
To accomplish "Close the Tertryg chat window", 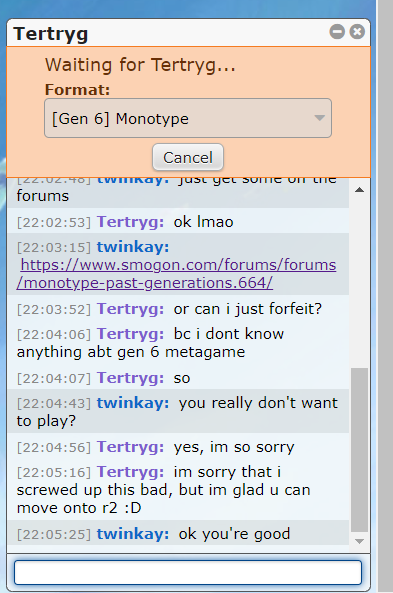I will pos(357,31).
